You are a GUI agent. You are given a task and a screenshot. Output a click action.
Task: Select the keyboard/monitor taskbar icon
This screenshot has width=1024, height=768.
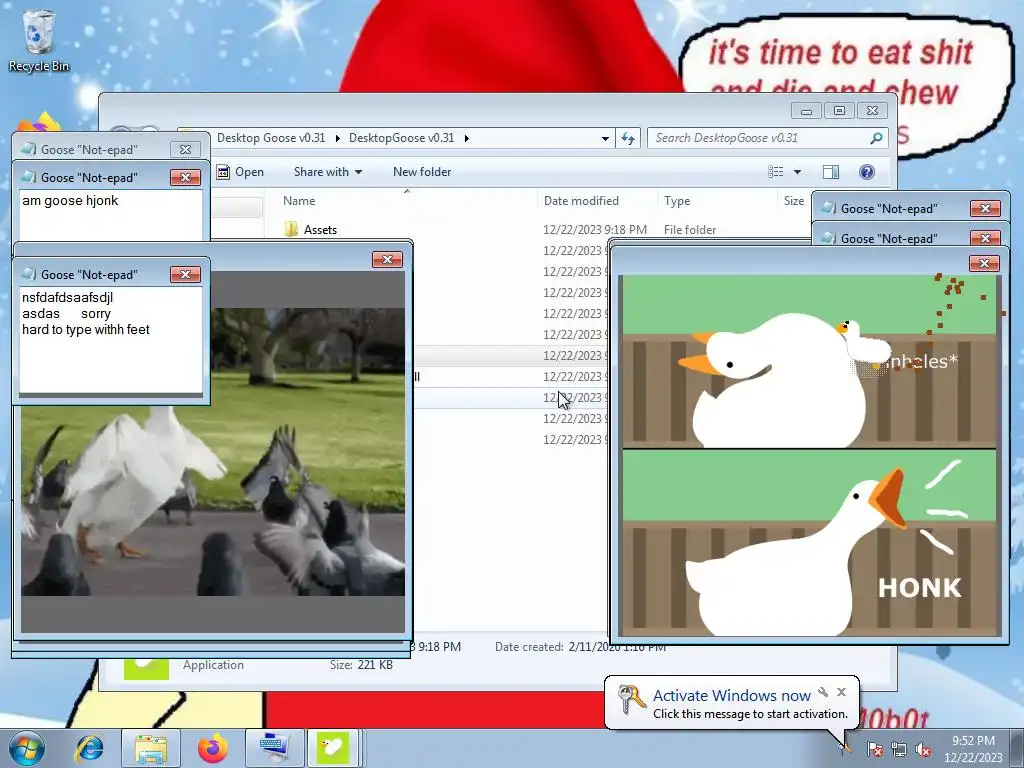(x=274, y=748)
